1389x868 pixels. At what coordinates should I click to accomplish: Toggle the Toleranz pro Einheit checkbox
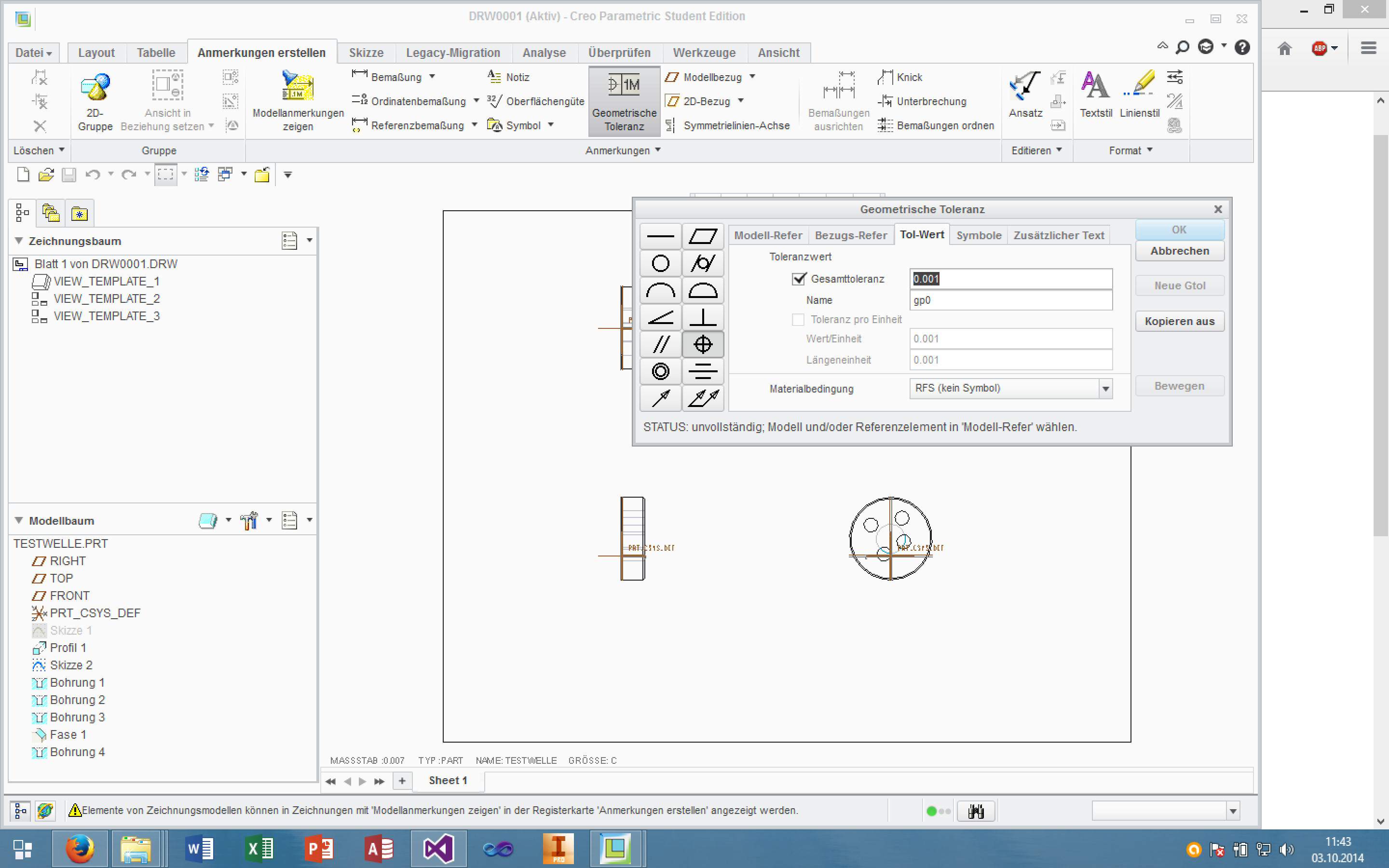[x=798, y=320]
